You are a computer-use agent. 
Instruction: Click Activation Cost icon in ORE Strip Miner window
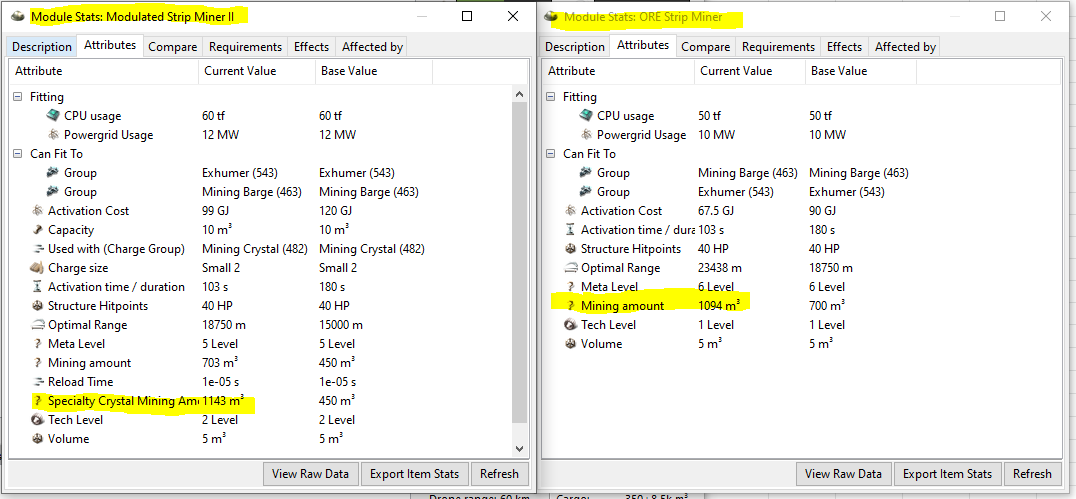(x=570, y=211)
